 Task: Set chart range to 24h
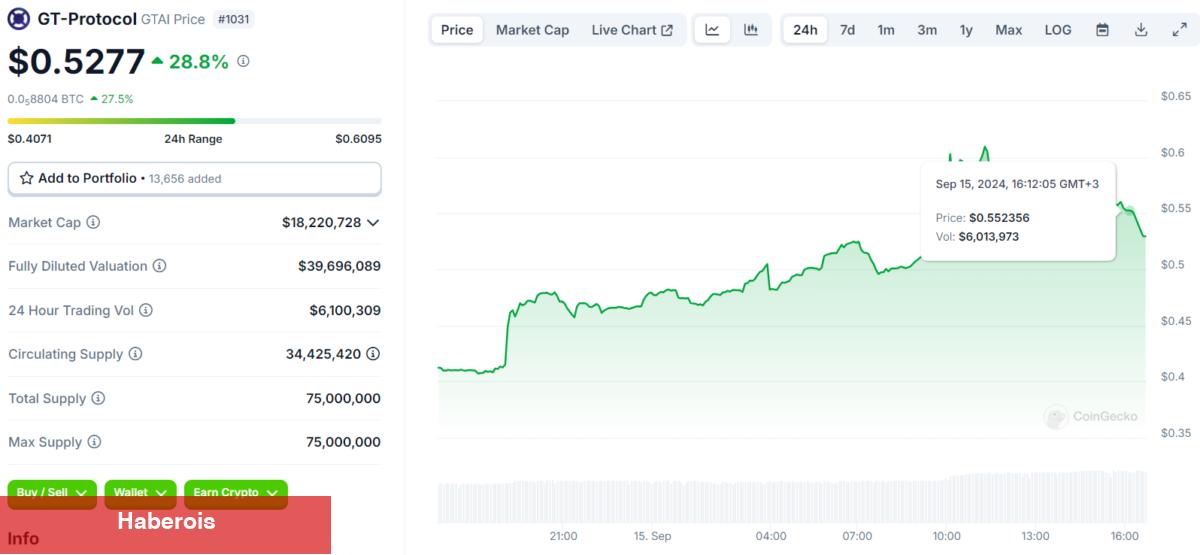805,30
